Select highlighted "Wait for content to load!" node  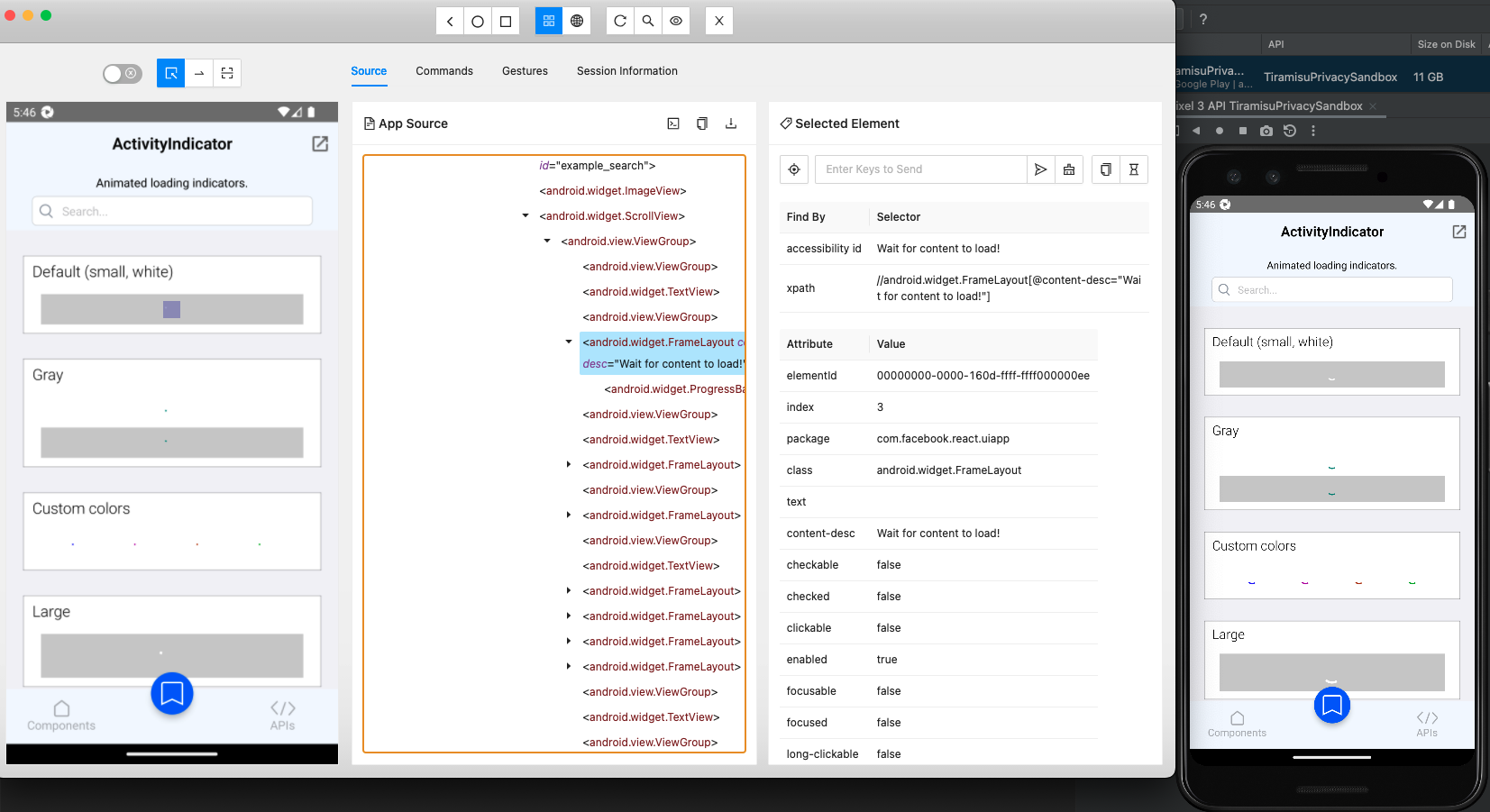point(663,353)
